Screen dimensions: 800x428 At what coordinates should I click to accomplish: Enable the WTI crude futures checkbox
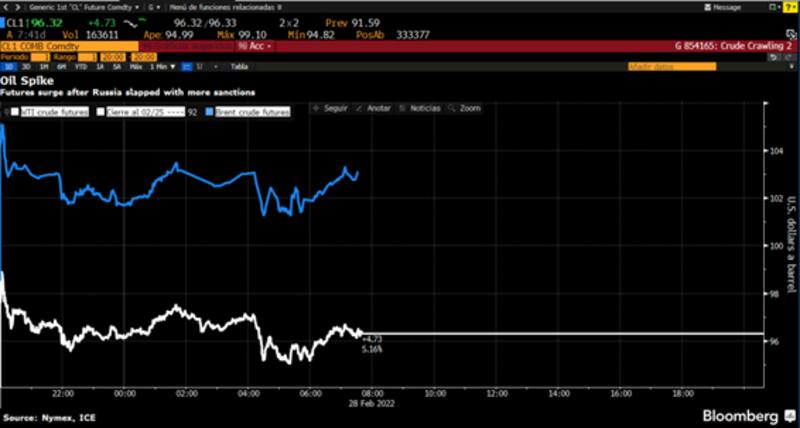[13, 113]
